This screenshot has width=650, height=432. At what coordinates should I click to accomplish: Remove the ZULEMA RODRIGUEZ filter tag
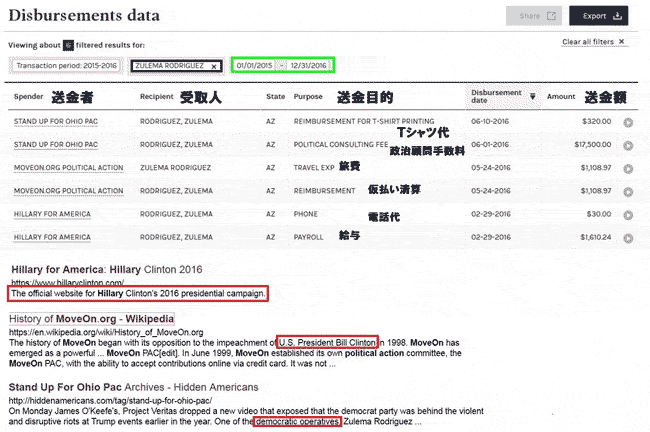click(x=214, y=66)
